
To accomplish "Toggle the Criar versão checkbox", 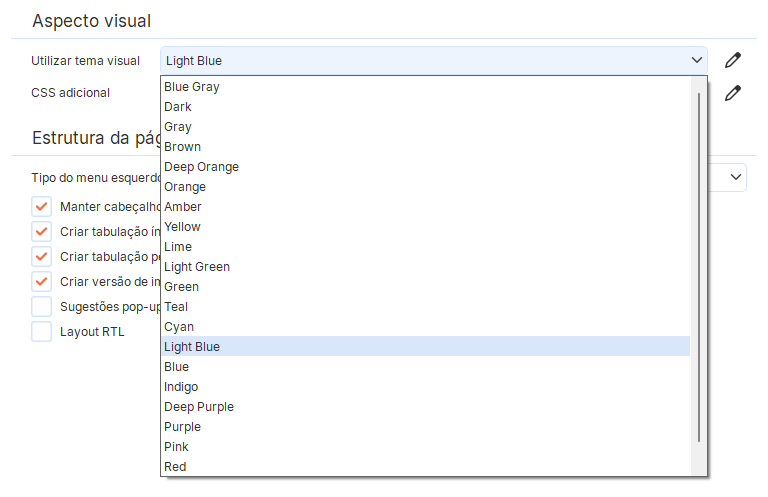I will [41, 281].
